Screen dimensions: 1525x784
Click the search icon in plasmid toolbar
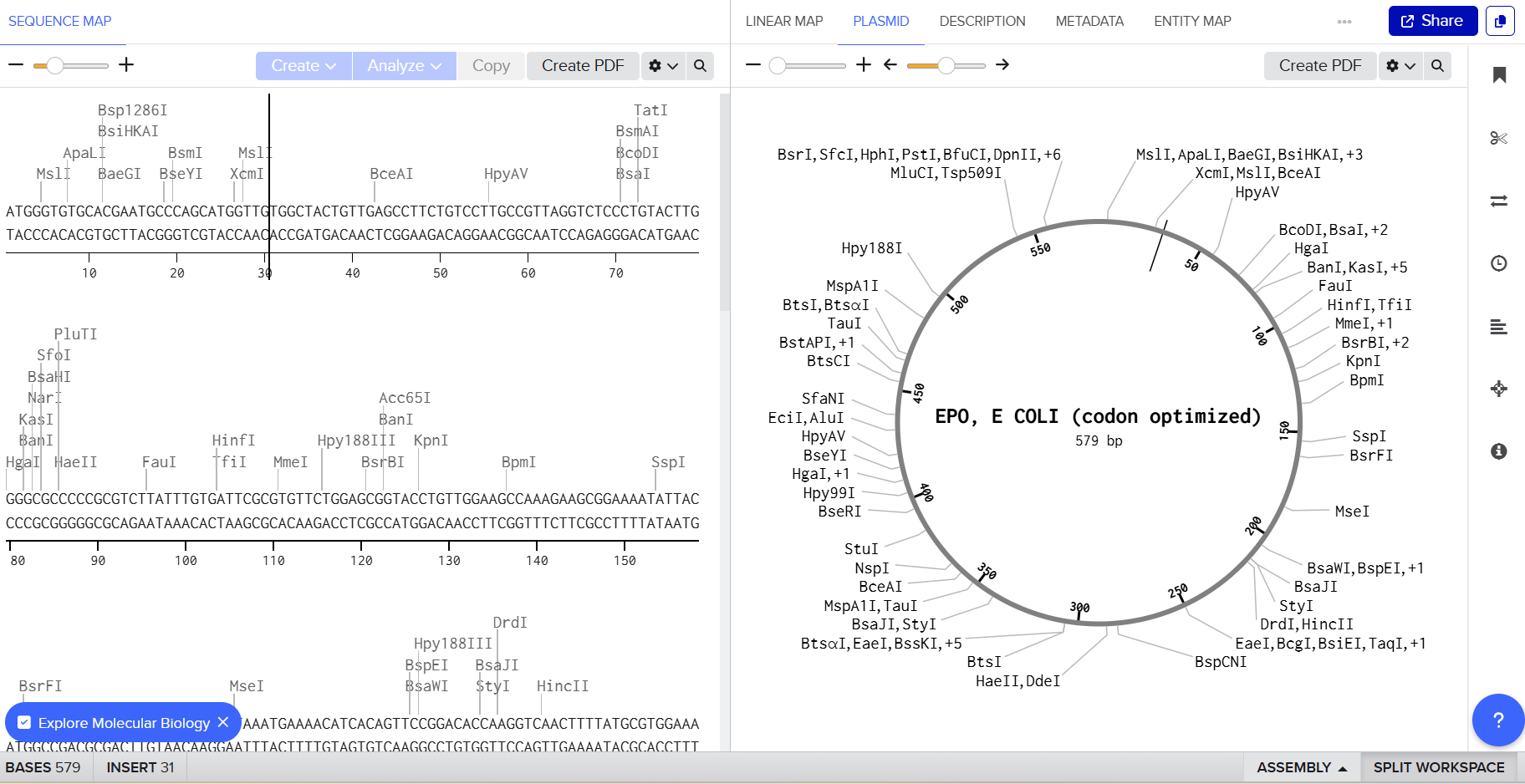coord(1437,65)
